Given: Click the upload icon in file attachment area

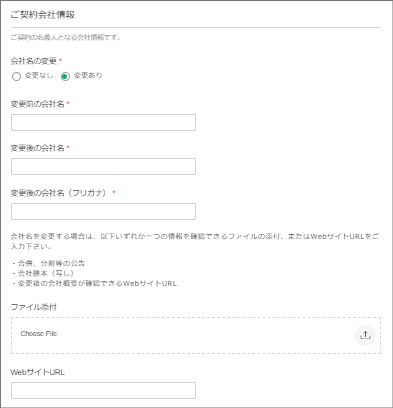Looking at the screenshot, I should coord(365,335).
